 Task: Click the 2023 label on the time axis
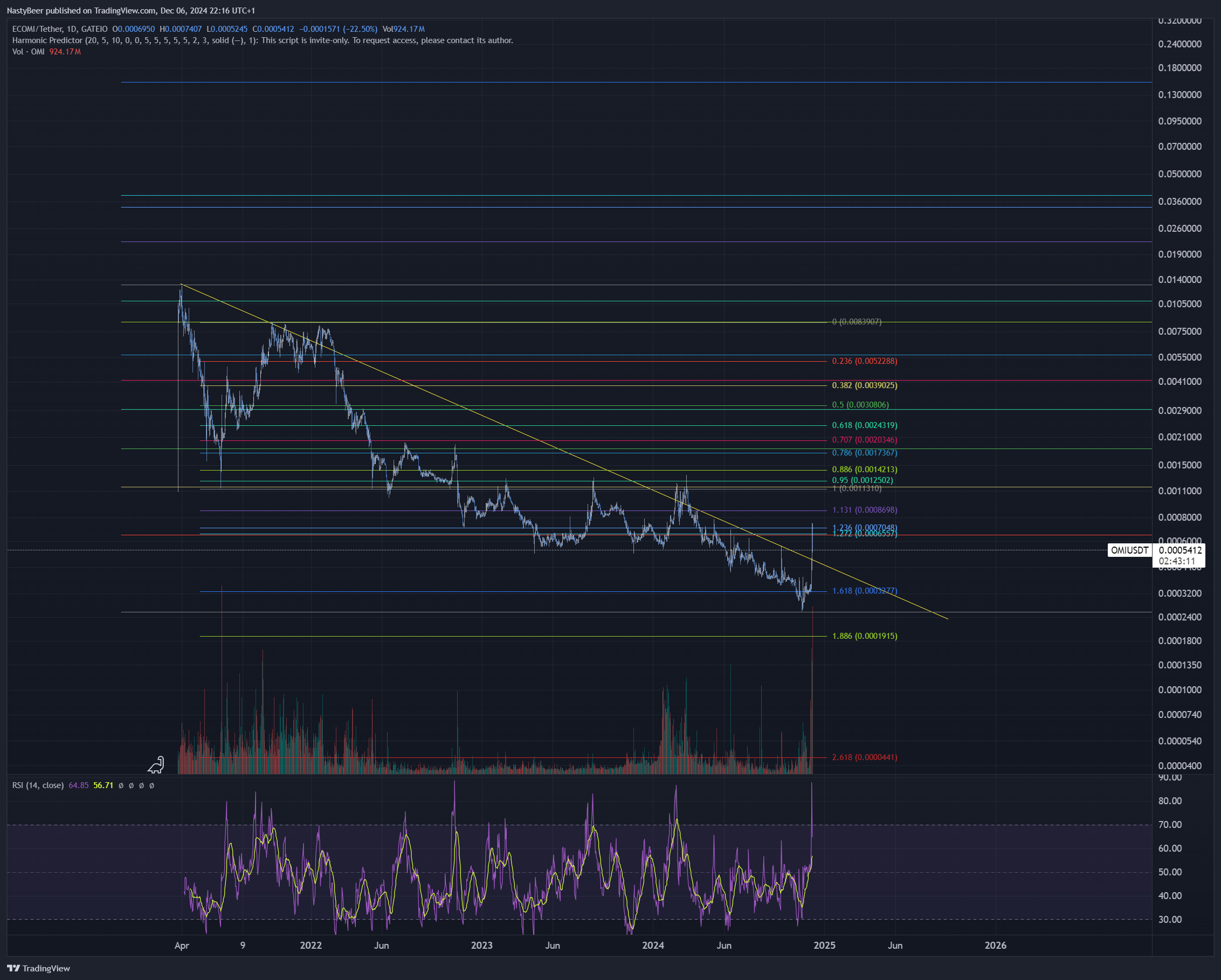(x=481, y=946)
